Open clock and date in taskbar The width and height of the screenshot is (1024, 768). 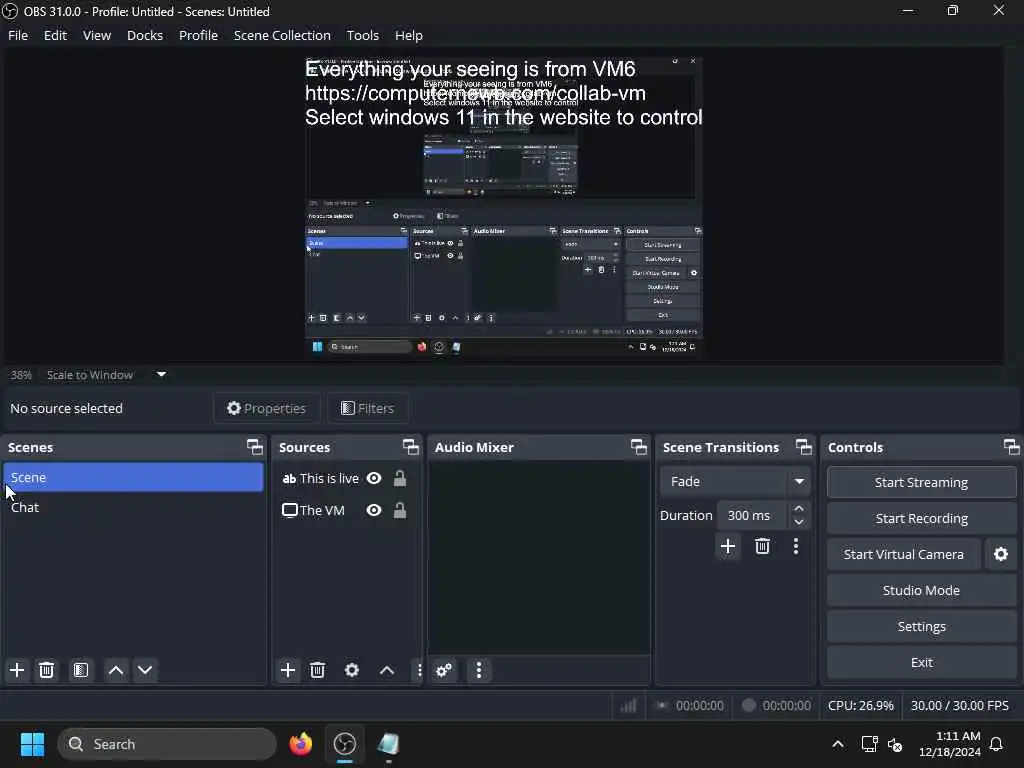click(x=950, y=744)
